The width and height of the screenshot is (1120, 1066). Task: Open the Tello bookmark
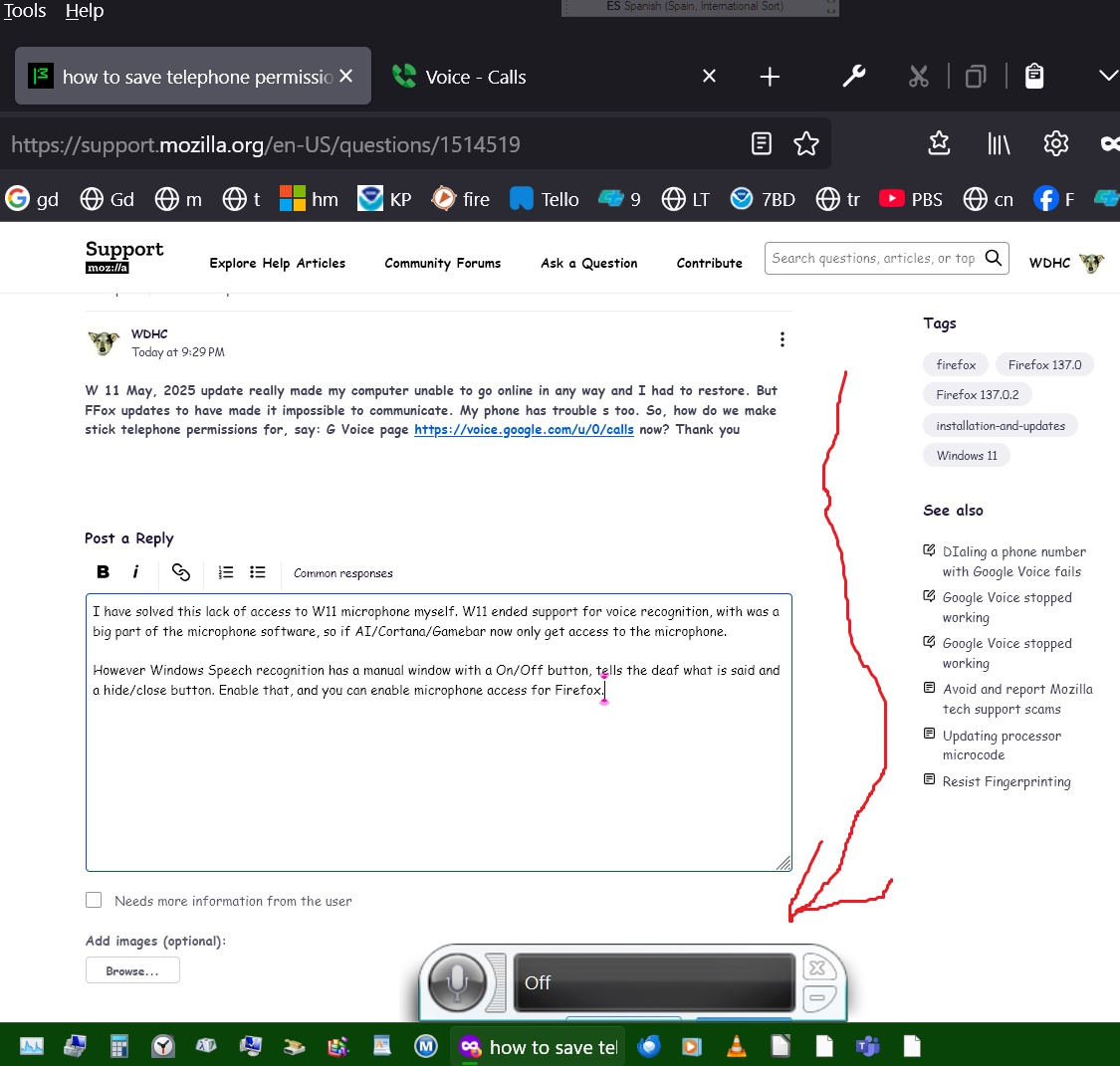[x=545, y=198]
